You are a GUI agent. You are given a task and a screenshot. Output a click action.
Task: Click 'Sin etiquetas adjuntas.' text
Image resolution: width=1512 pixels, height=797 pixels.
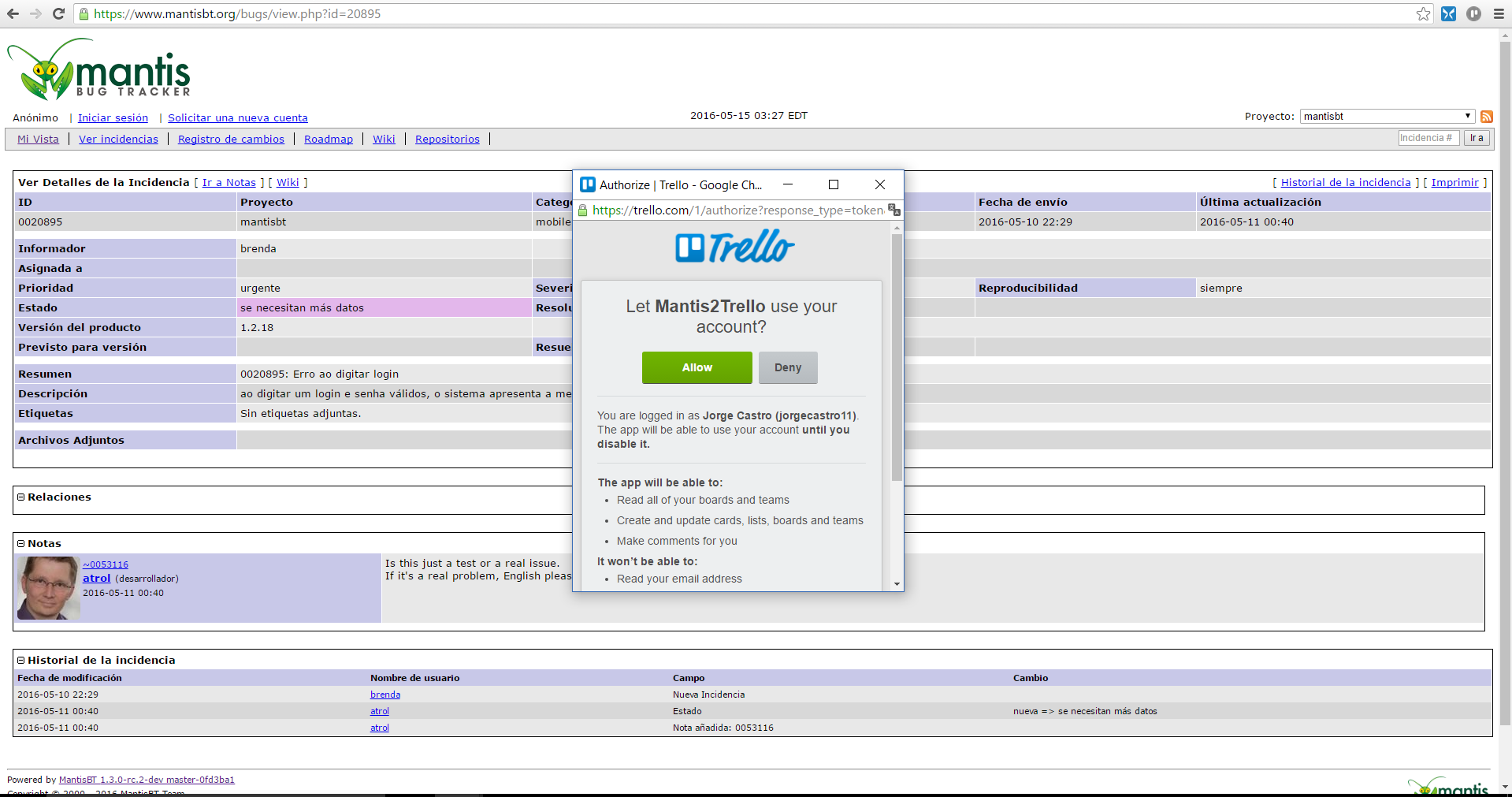[x=301, y=414]
